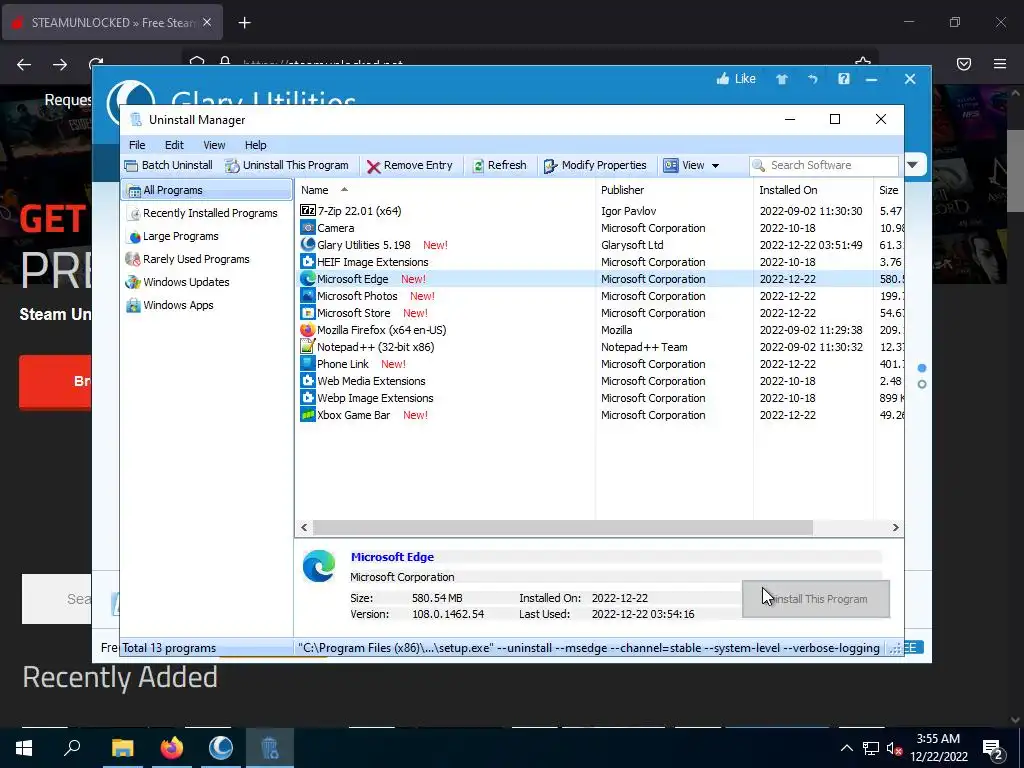Image resolution: width=1024 pixels, height=768 pixels.
Task: Click the shirt skin icon in Glary header
Action: pyautogui.click(x=782, y=79)
